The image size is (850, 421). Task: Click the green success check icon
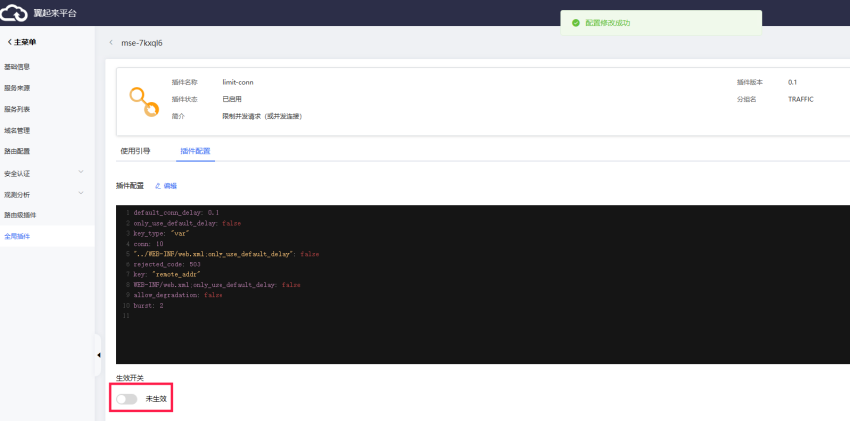pyautogui.click(x=576, y=23)
